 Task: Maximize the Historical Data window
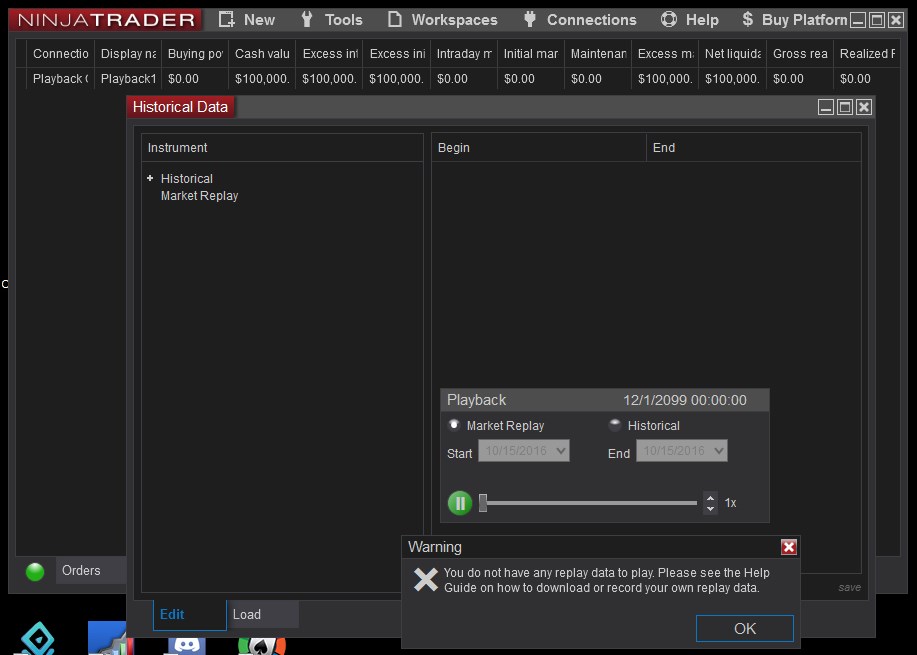coord(845,107)
